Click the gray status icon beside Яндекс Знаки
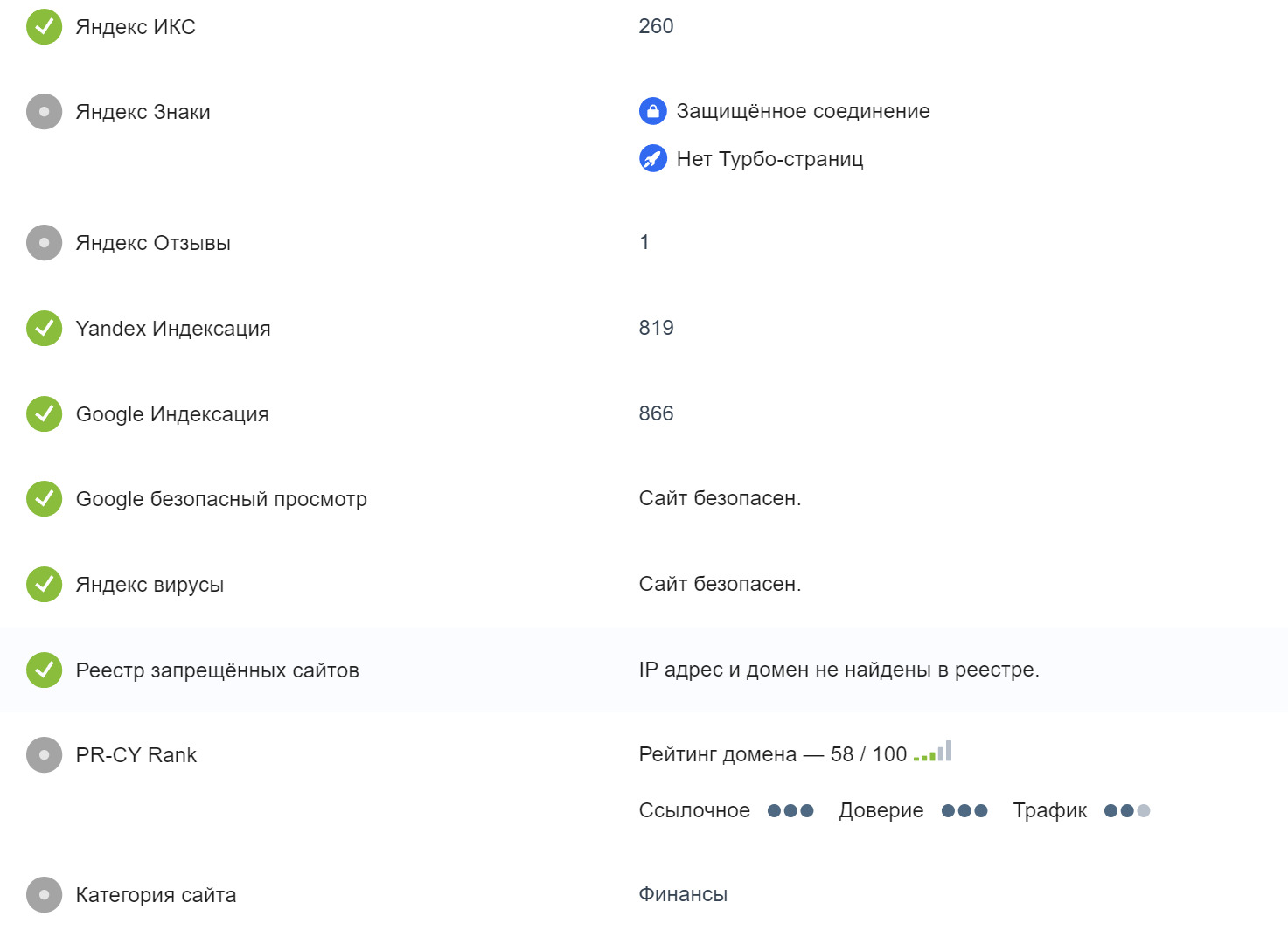This screenshot has height=937, width=1288. click(x=44, y=112)
